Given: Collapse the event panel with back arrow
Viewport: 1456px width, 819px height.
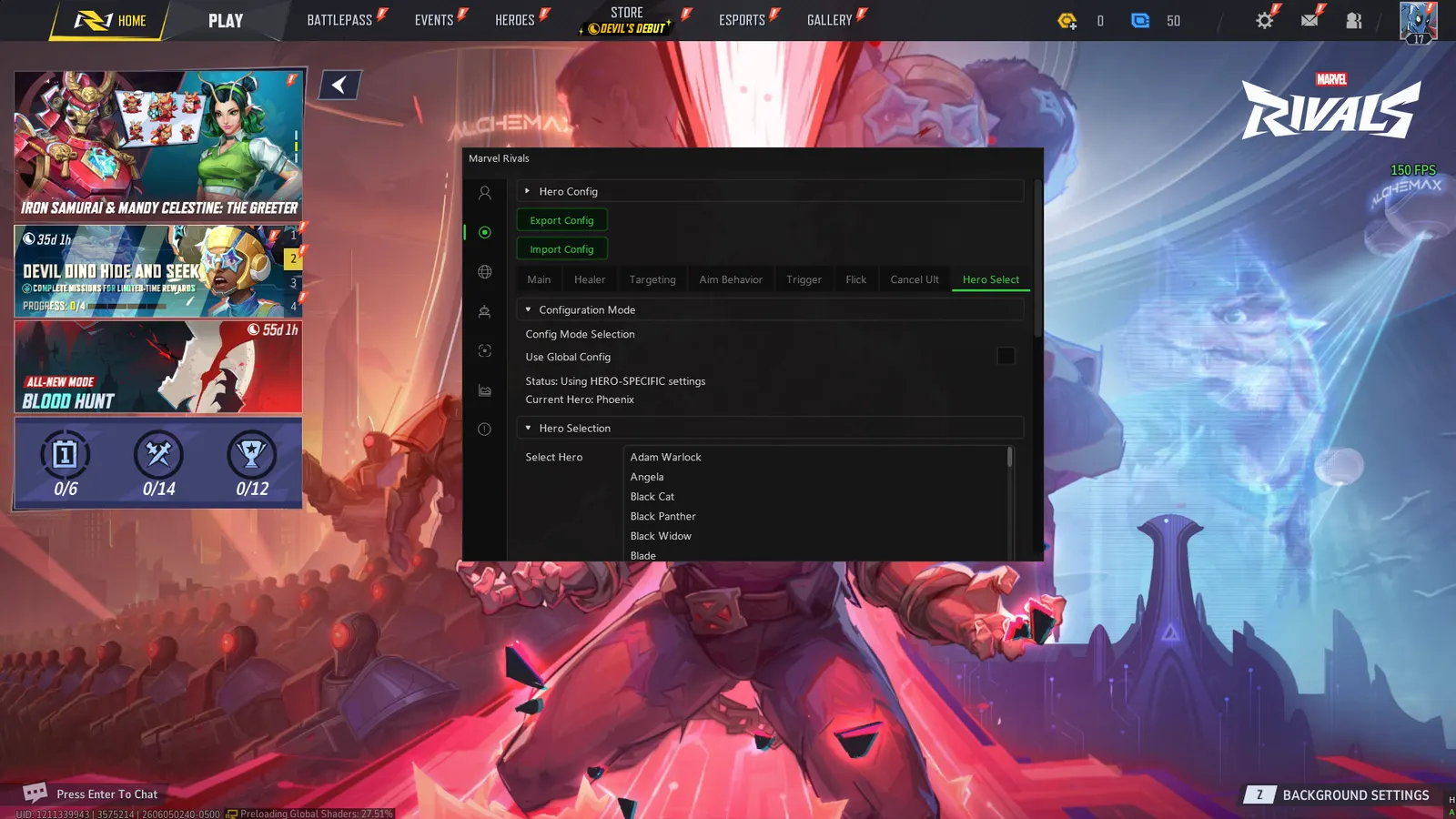Looking at the screenshot, I should tap(339, 85).
